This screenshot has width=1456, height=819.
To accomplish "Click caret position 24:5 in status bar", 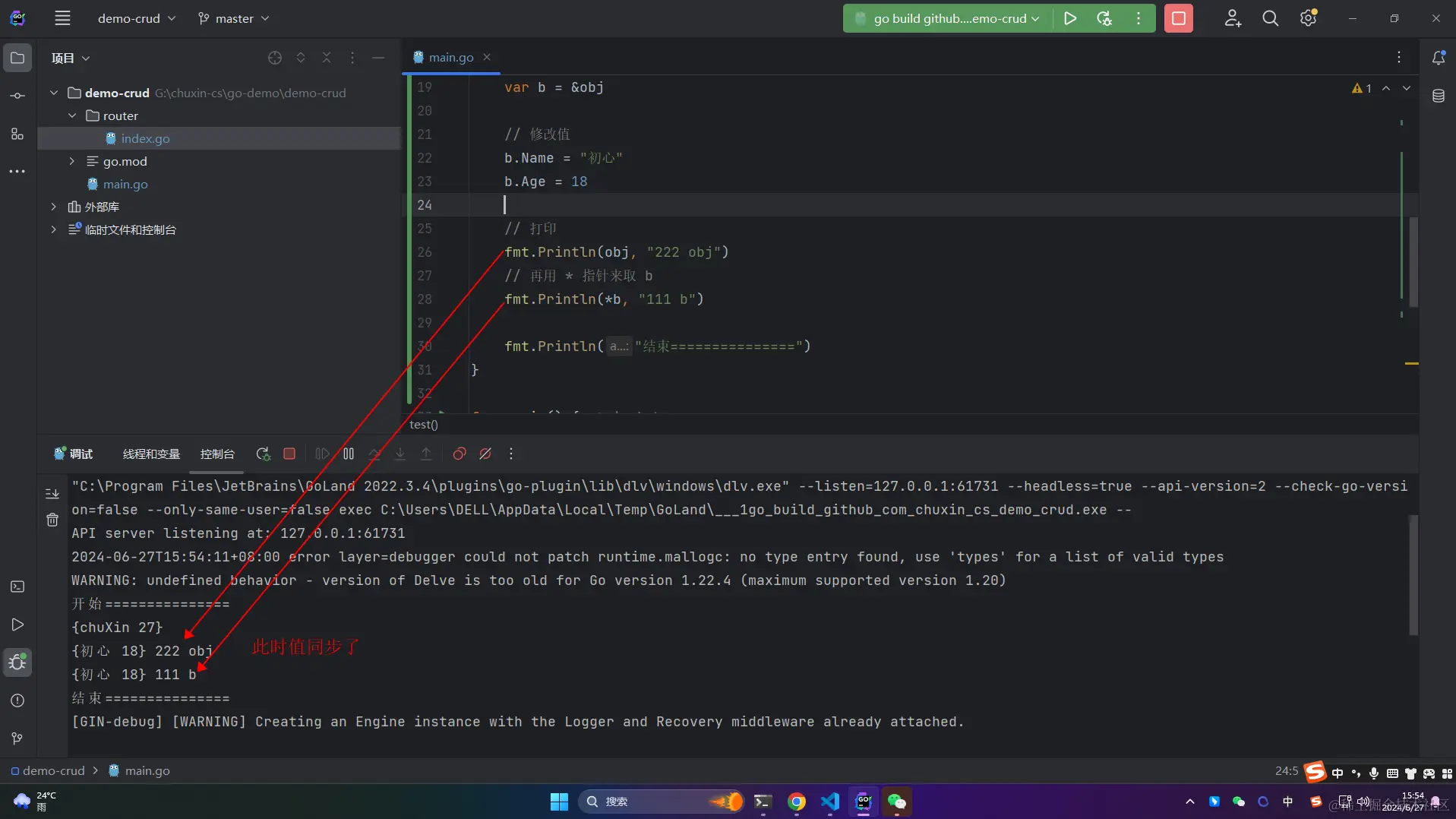I will pyautogui.click(x=1286, y=770).
